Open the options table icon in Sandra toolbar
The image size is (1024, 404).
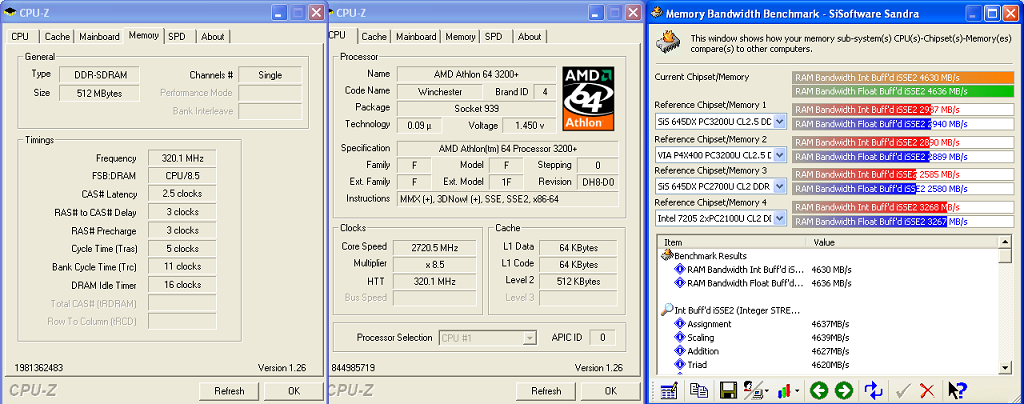[668, 390]
